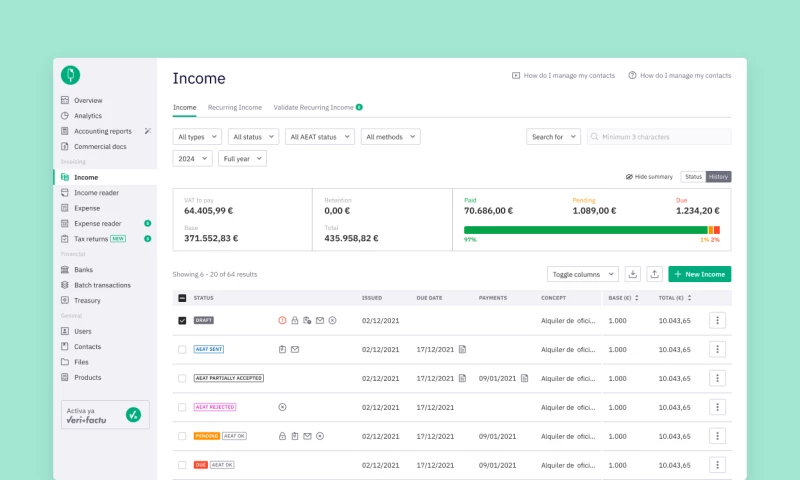Open the Full year period dropdown

click(x=242, y=159)
